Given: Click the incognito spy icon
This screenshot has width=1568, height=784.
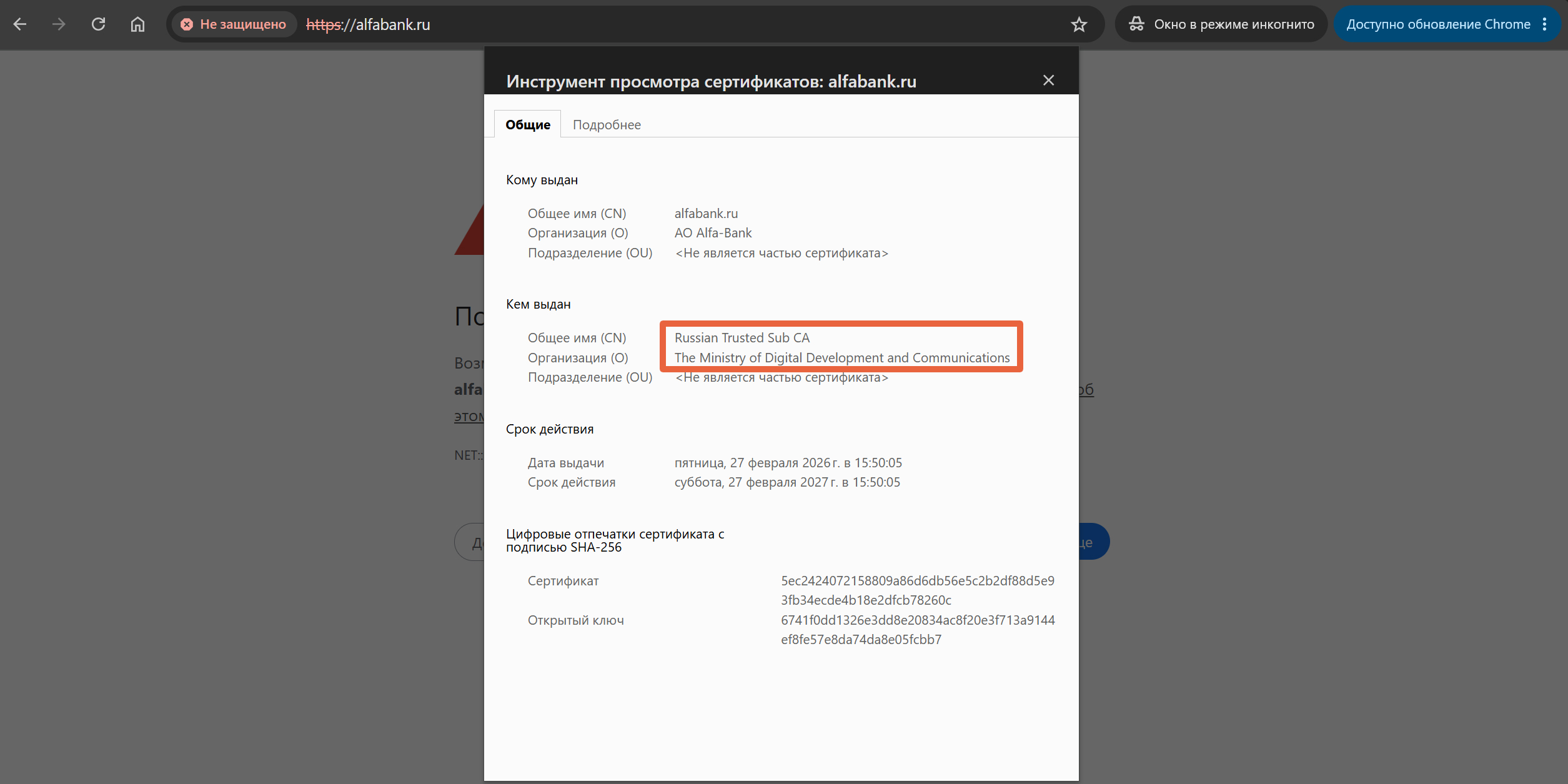Looking at the screenshot, I should pos(1136,24).
